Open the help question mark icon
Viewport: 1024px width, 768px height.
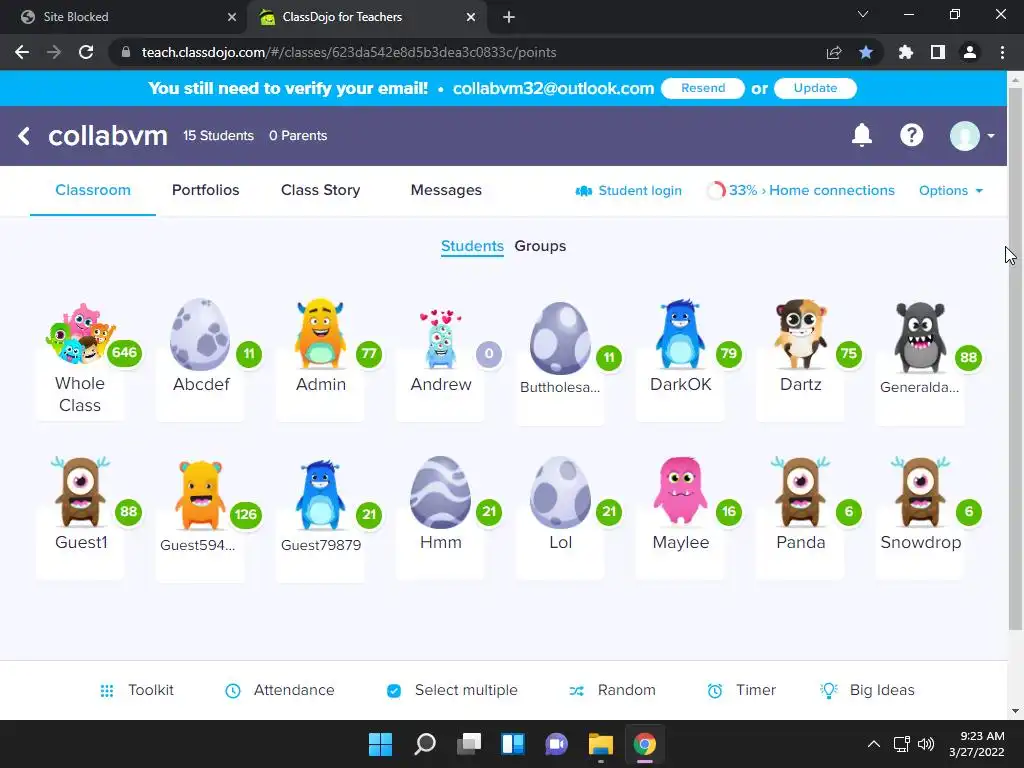coord(911,135)
